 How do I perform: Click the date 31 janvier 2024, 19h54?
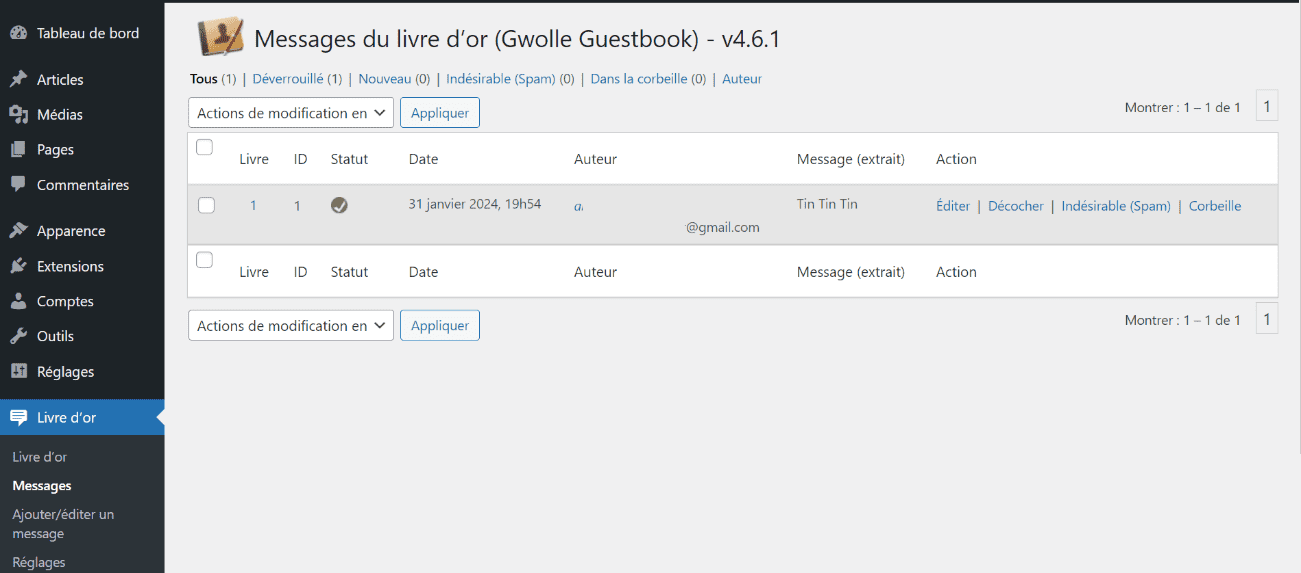click(475, 204)
